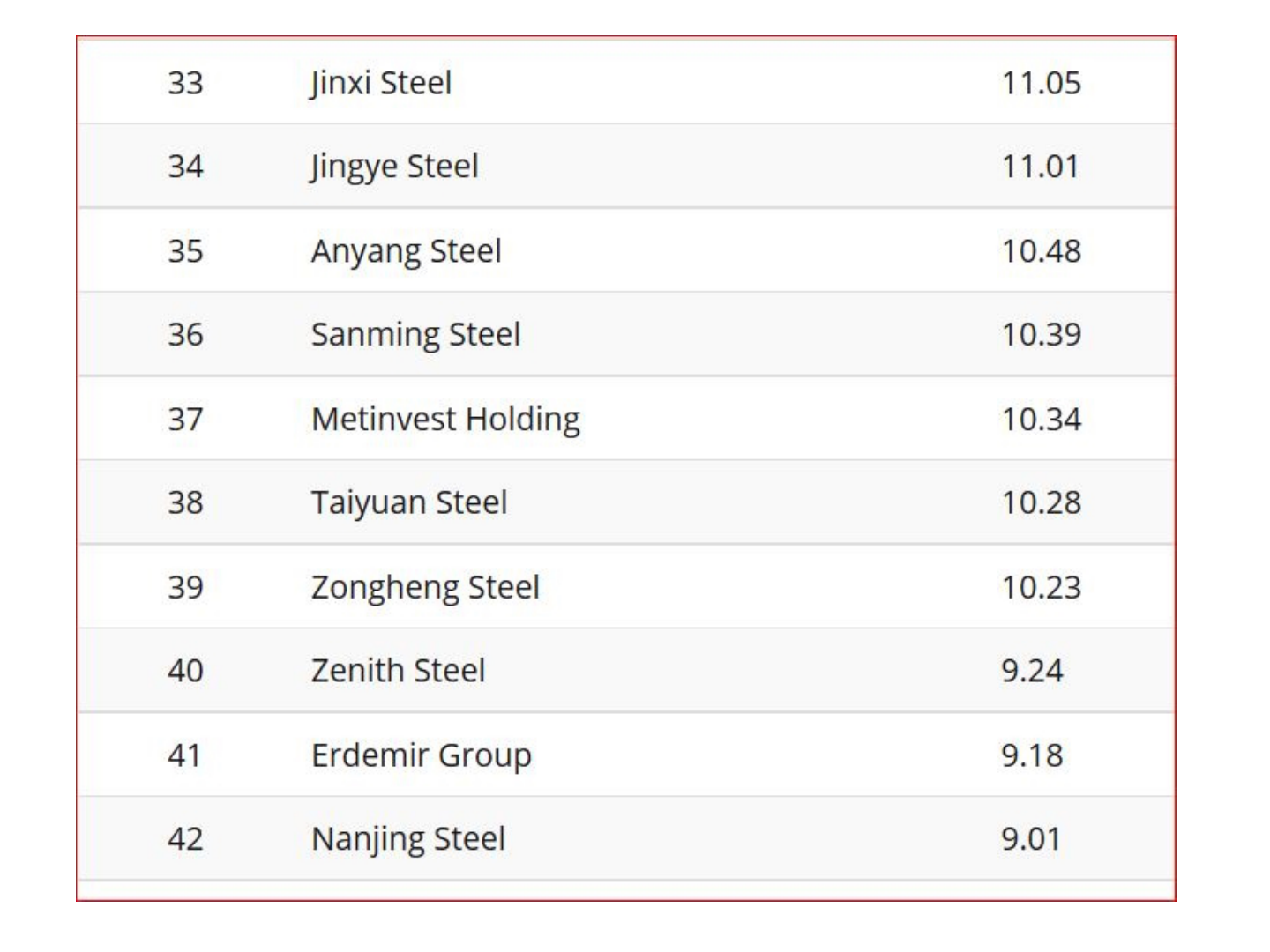Select the Zenith Steel entry

point(398,671)
